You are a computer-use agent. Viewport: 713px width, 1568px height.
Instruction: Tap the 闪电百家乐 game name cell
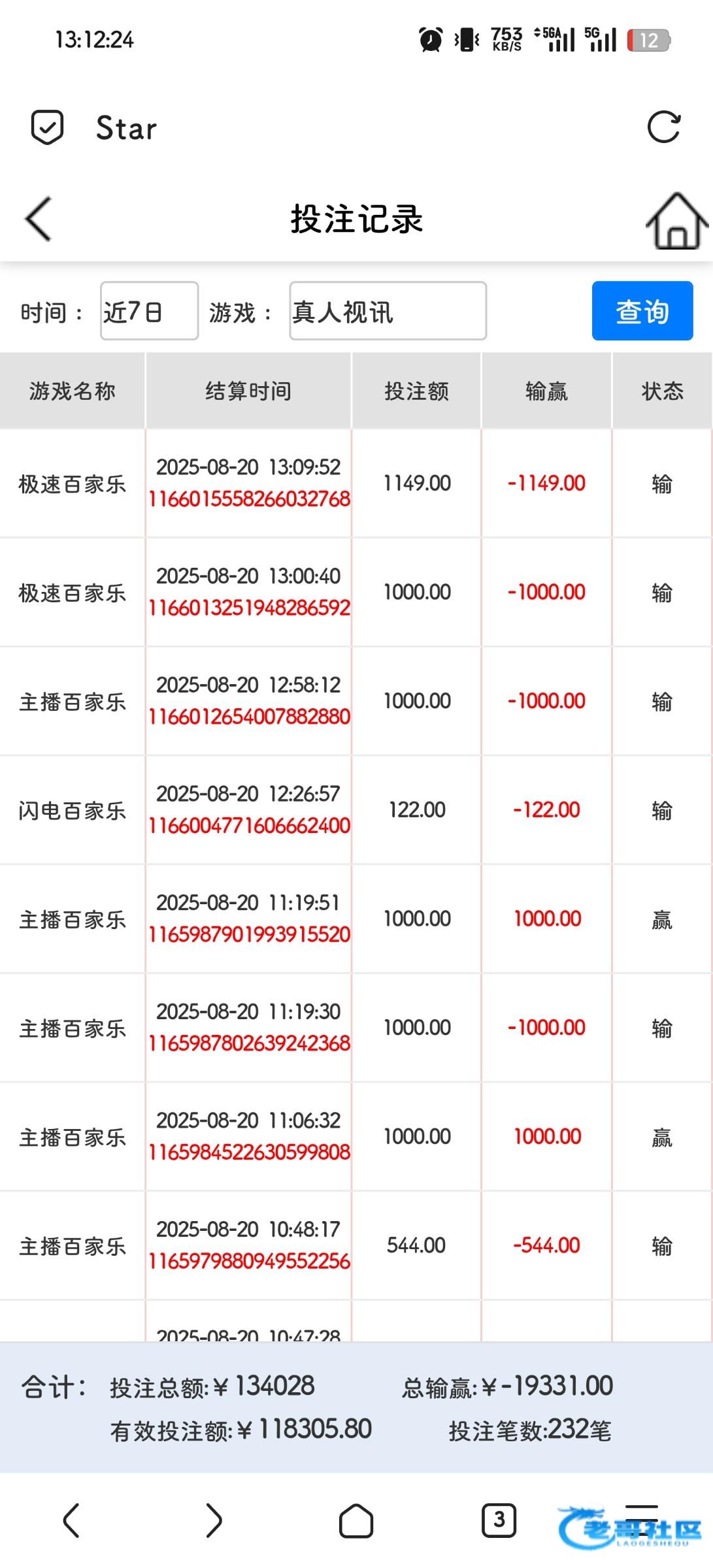(x=72, y=811)
